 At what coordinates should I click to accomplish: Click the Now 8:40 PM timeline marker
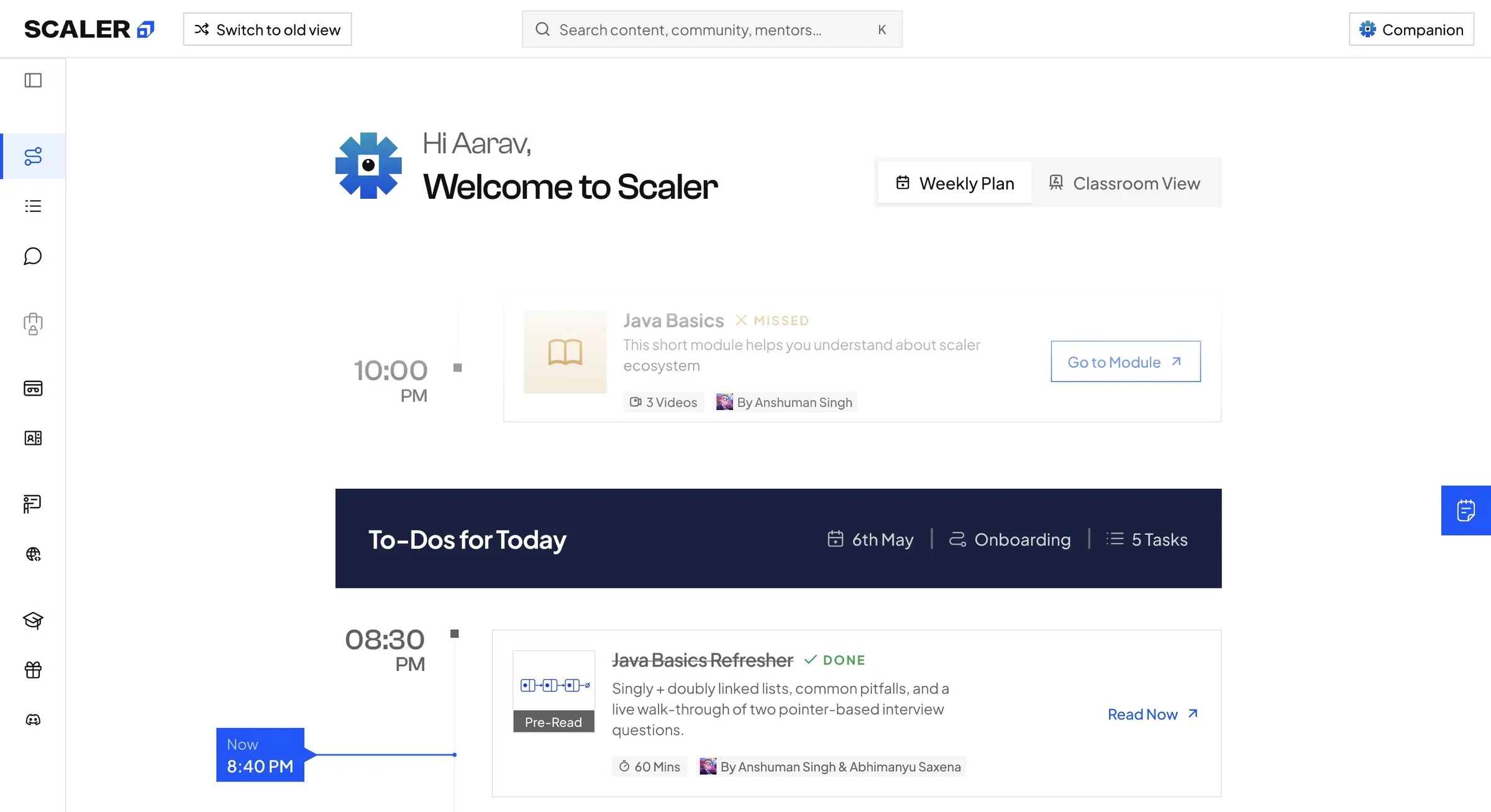[x=260, y=755]
